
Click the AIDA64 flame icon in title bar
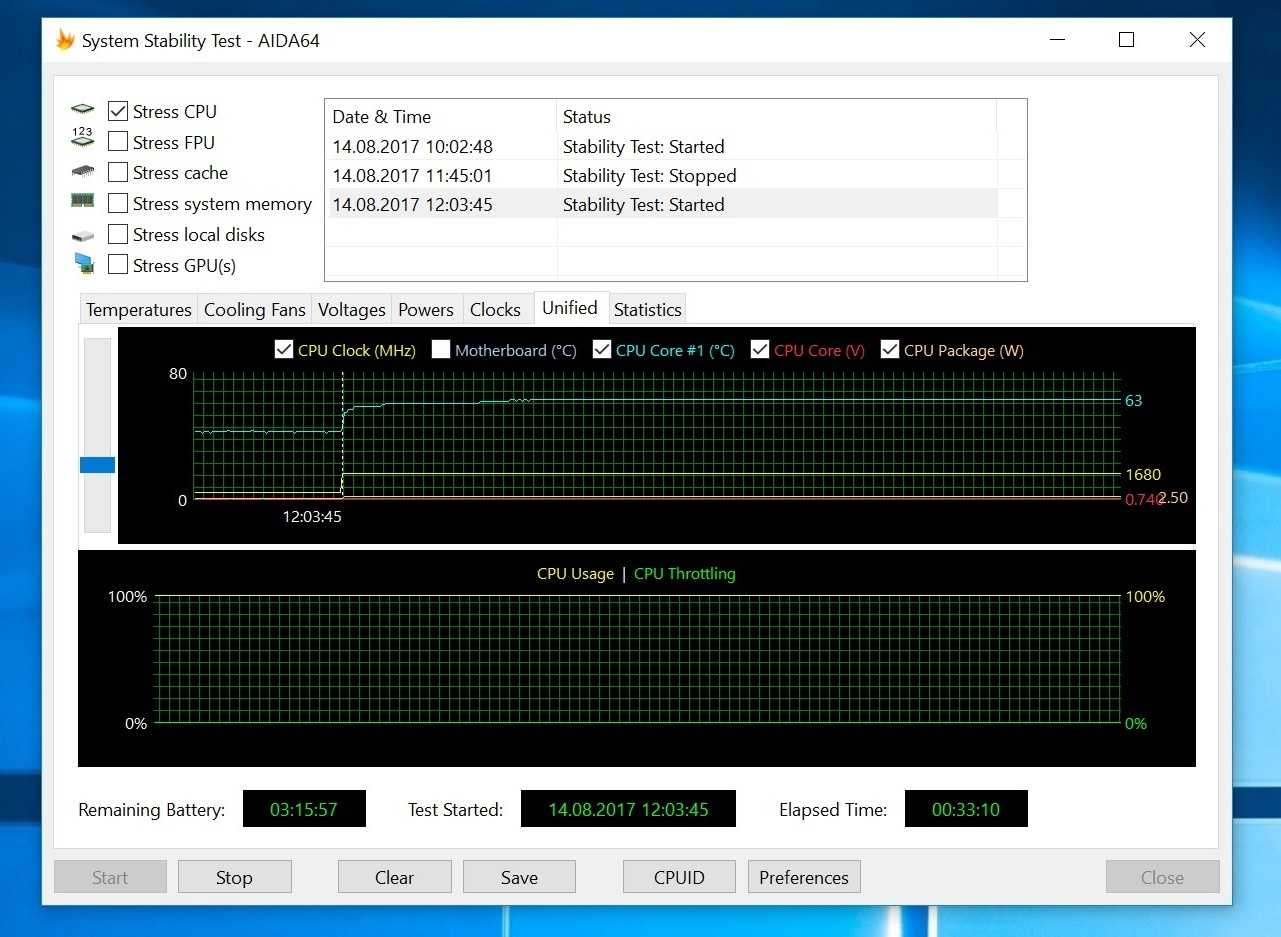[x=65, y=40]
